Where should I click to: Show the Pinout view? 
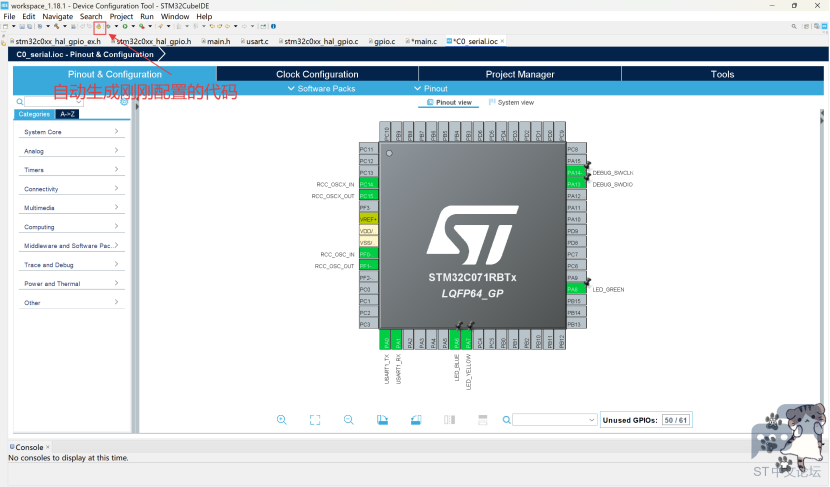click(449, 102)
